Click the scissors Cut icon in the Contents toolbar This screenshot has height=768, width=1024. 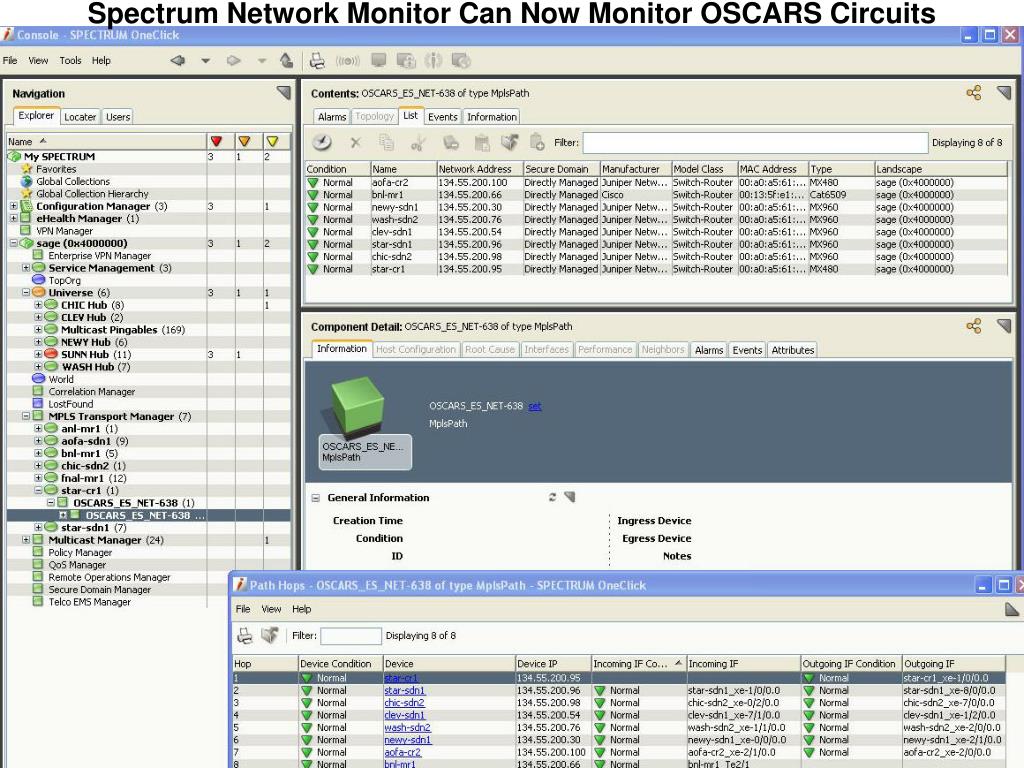click(419, 142)
